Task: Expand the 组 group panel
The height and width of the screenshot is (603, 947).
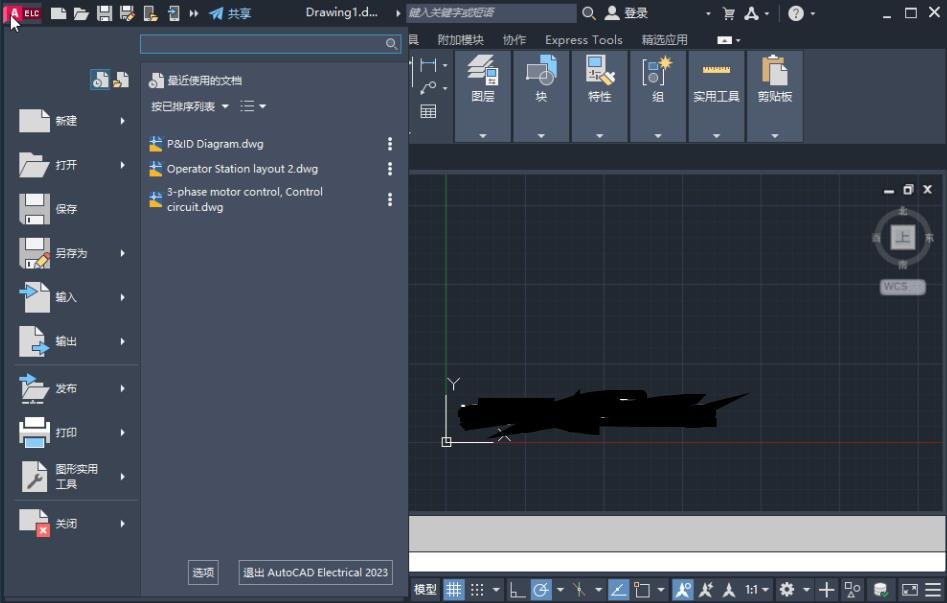Action: [658, 136]
